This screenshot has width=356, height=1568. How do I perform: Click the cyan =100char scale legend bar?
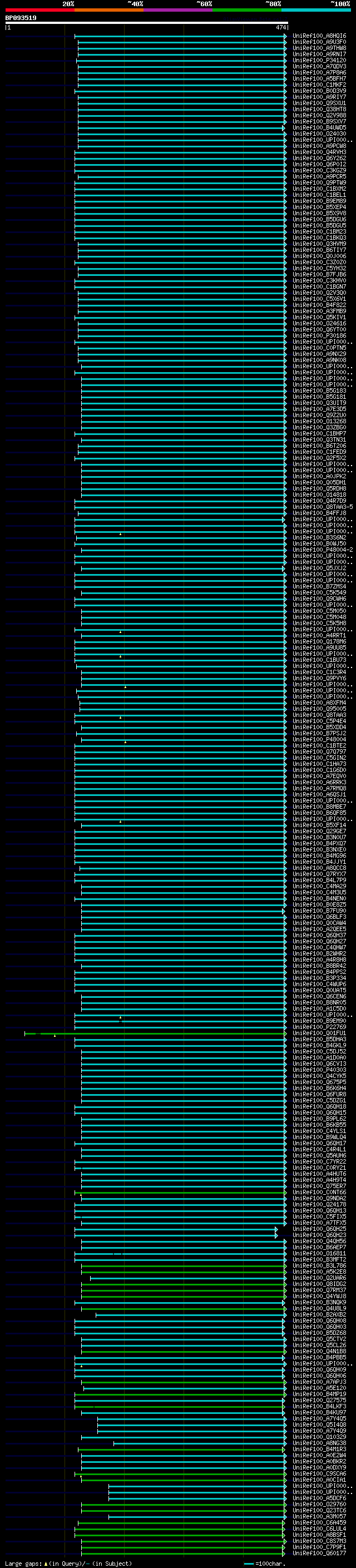click(x=248, y=1564)
